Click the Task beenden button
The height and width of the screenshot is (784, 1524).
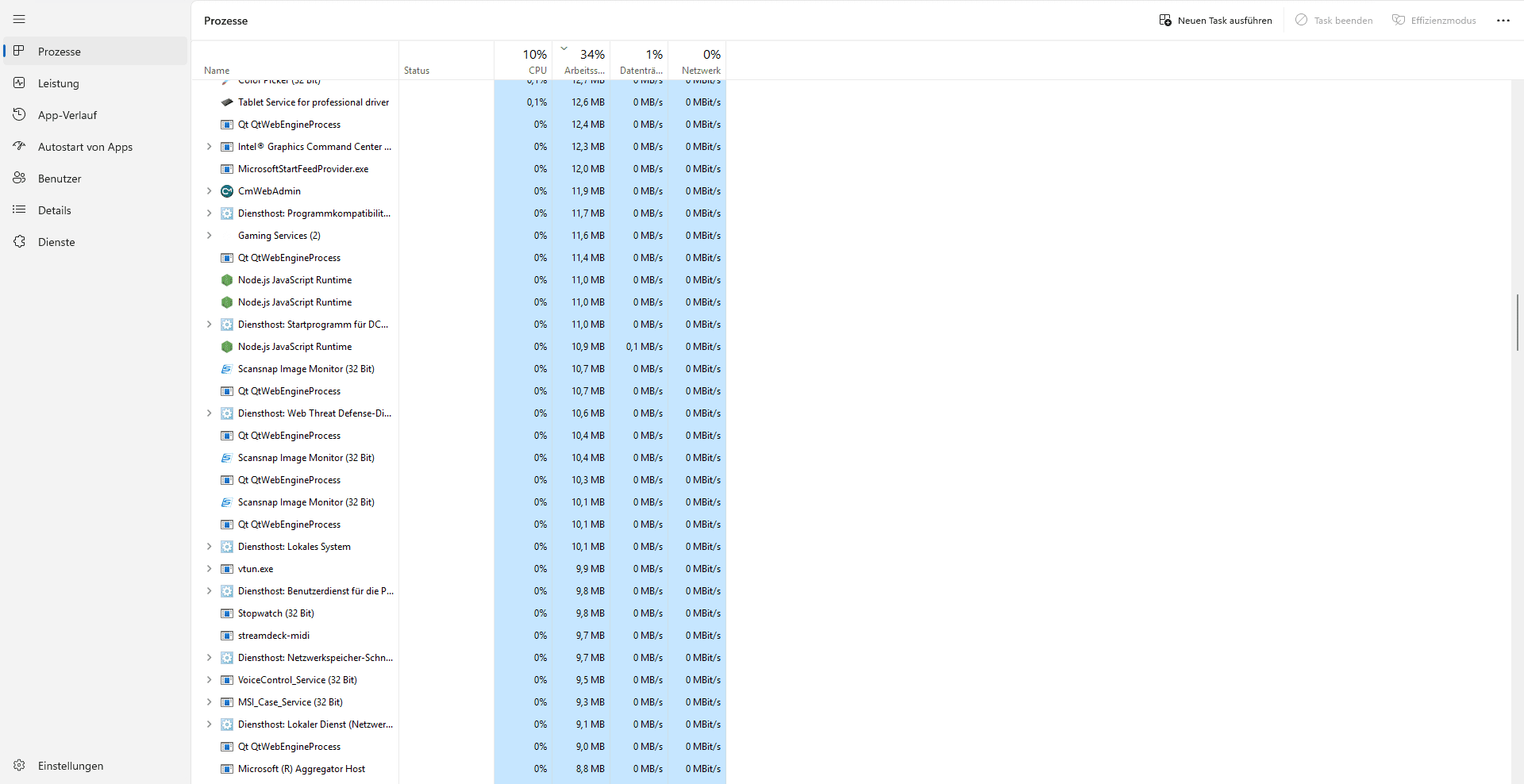tap(1334, 21)
